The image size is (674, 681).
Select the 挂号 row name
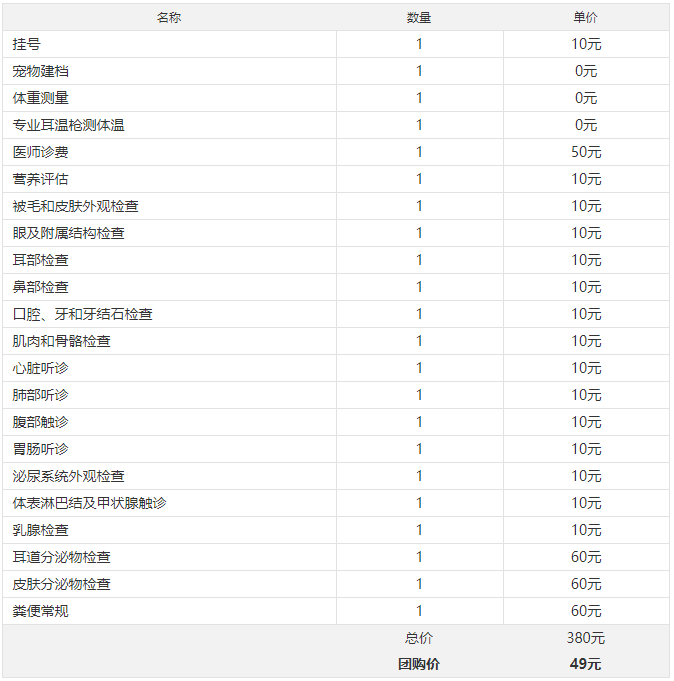click(26, 44)
